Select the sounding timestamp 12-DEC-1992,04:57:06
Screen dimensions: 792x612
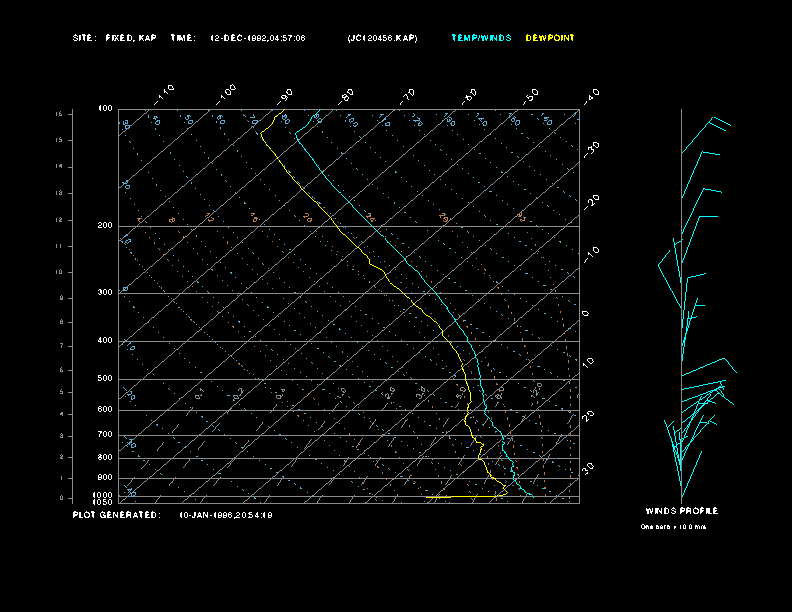(258, 38)
